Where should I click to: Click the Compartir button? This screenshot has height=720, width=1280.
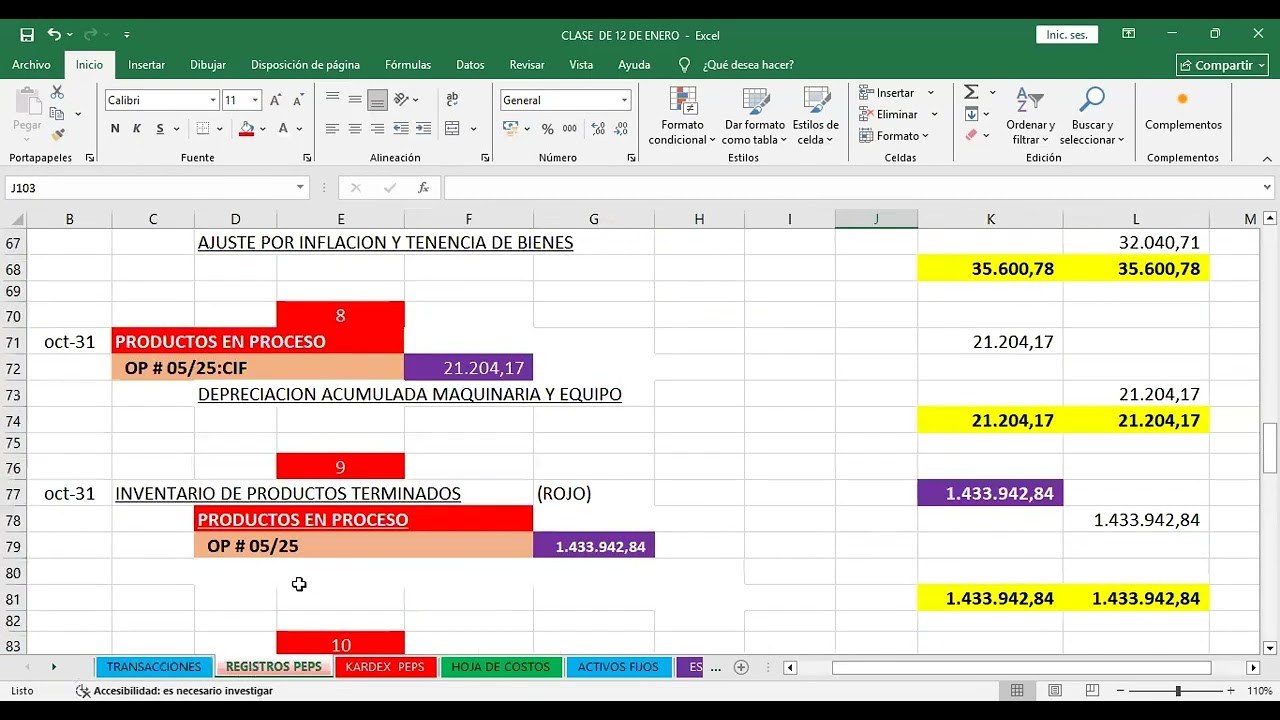pos(1222,65)
